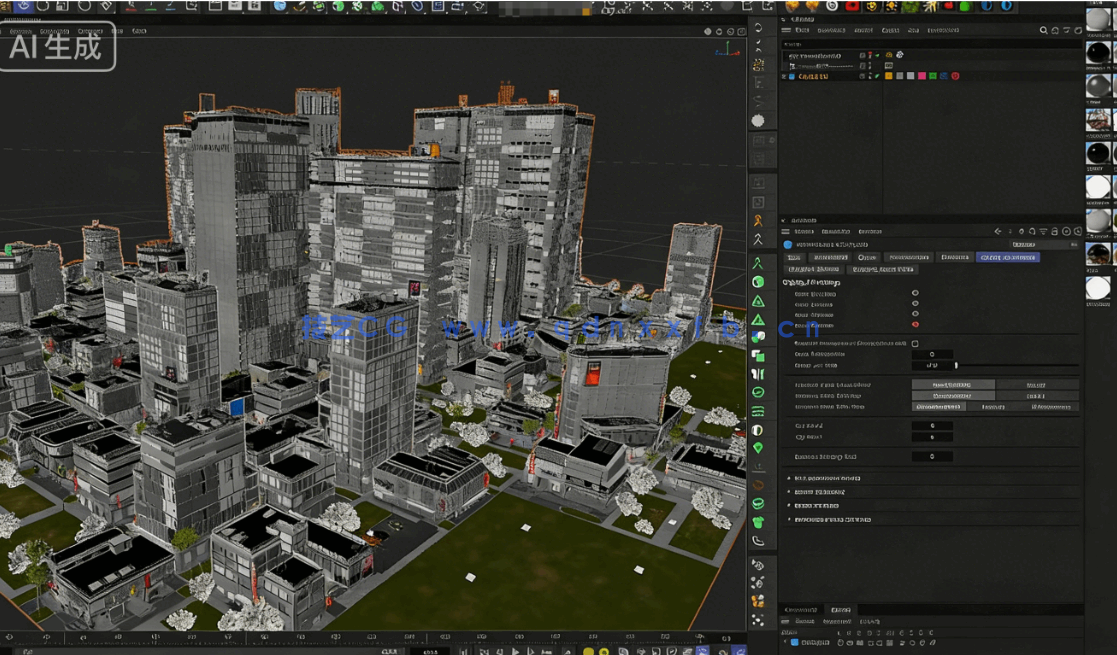This screenshot has height=655, width=1117.
Task: Switch to the highlighted blue tab in the Attributes panel
Action: 1008,258
